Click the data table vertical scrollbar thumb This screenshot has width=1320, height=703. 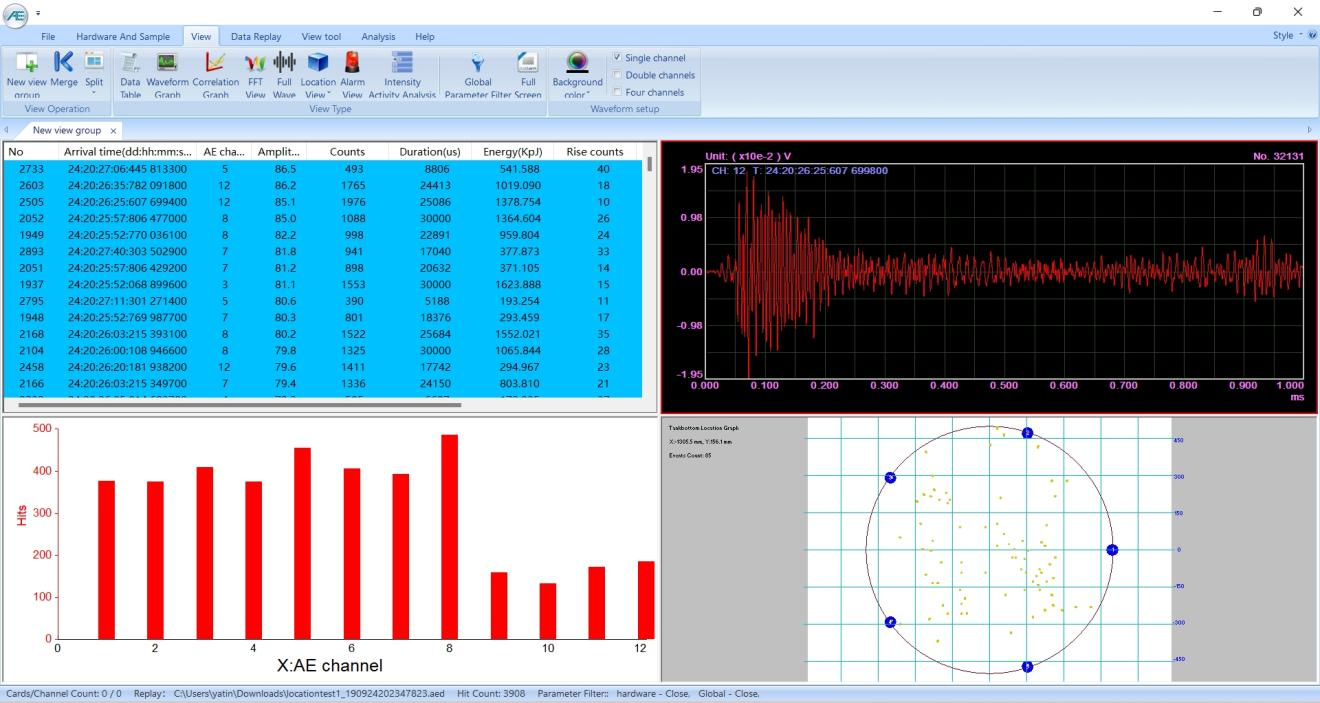click(650, 165)
